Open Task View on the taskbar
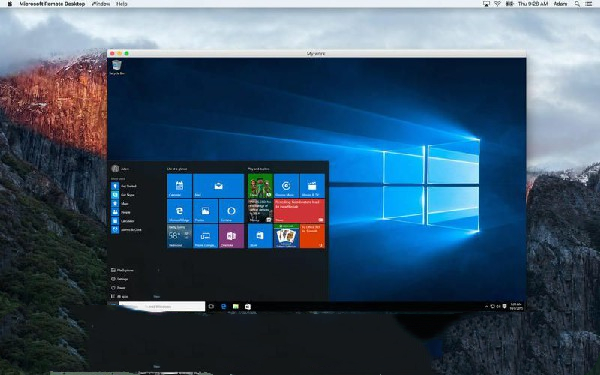The height and width of the screenshot is (375, 600). click(211, 307)
